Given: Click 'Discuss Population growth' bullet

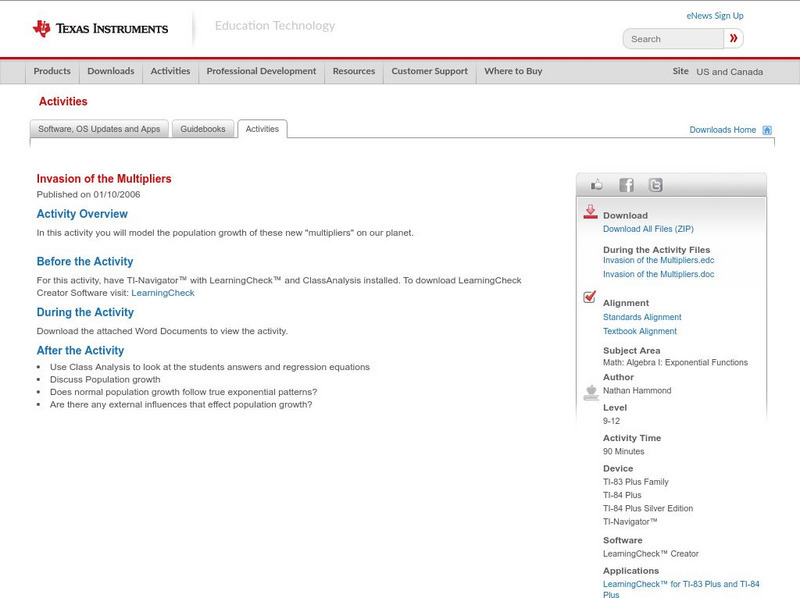Looking at the screenshot, I should [x=105, y=380].
